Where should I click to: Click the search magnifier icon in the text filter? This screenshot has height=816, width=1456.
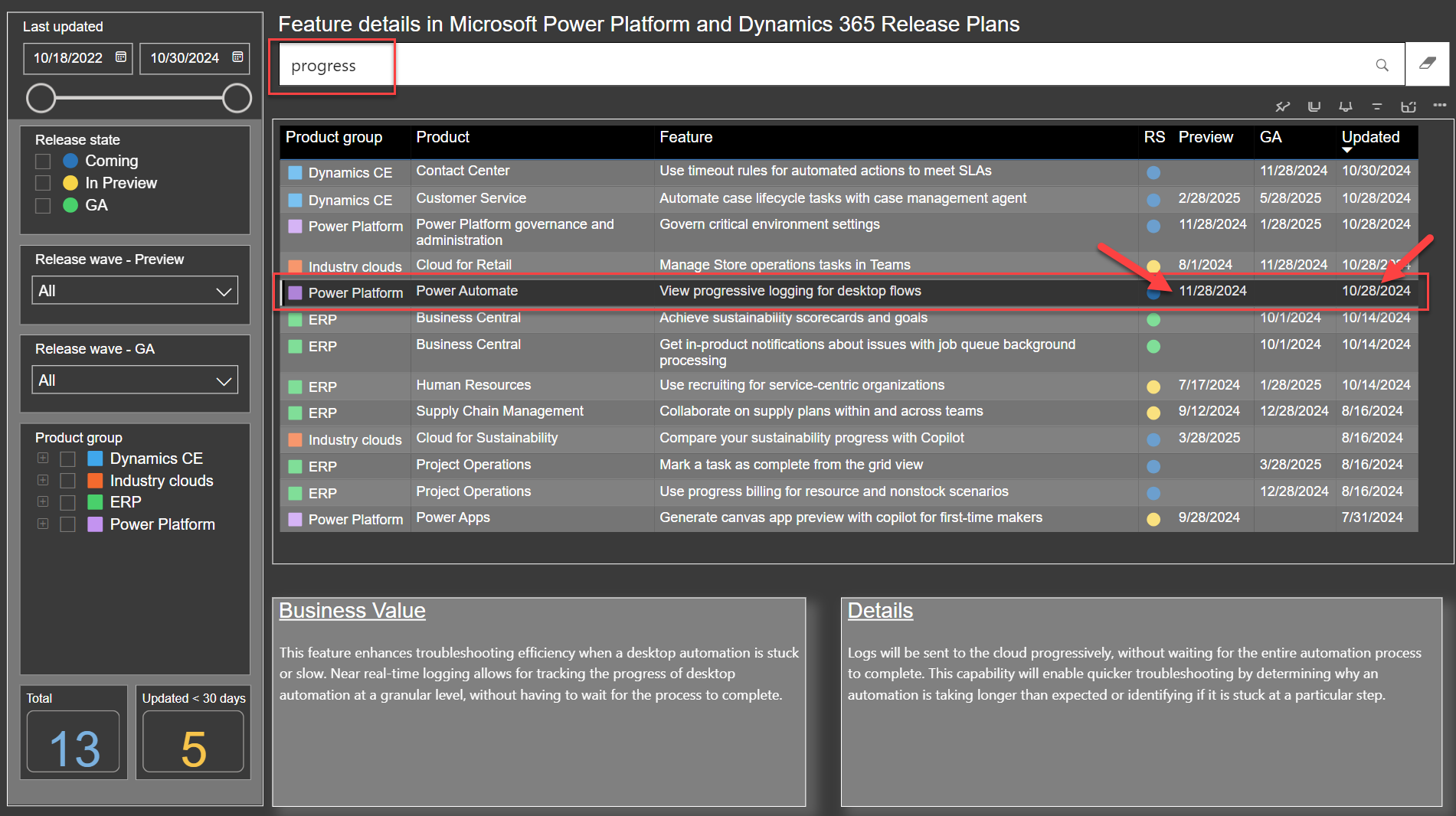[x=1382, y=65]
